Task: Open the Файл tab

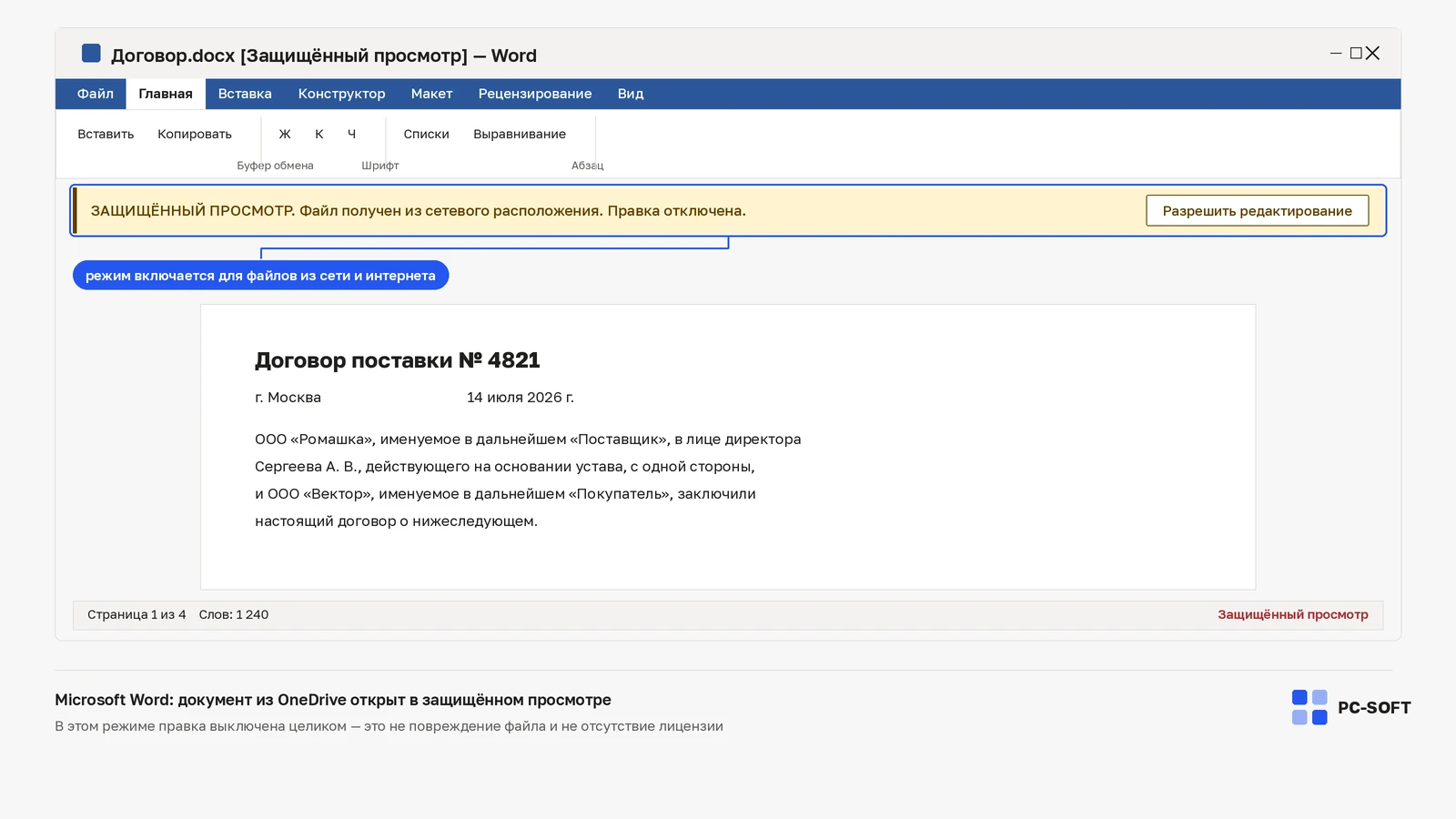Action: [x=96, y=94]
